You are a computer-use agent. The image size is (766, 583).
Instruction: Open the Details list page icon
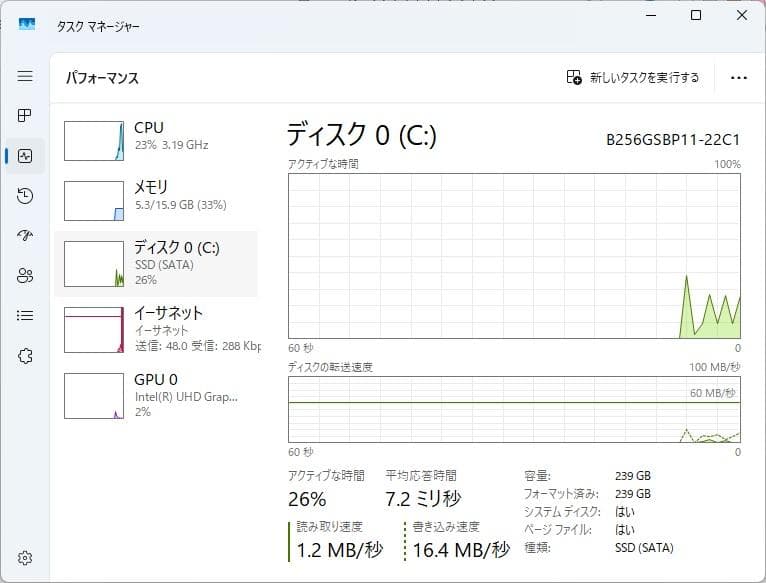click(x=25, y=315)
